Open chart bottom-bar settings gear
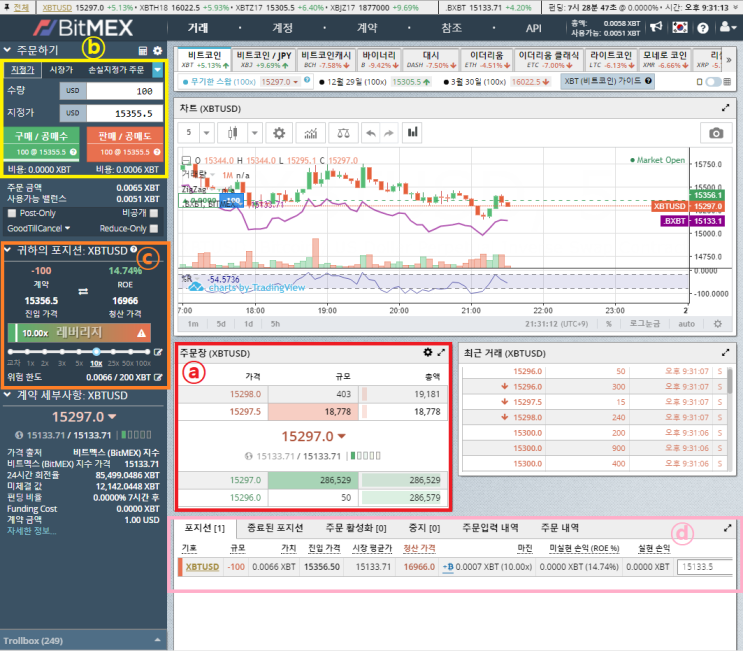Screen dimensions: 743x651 tap(718, 324)
